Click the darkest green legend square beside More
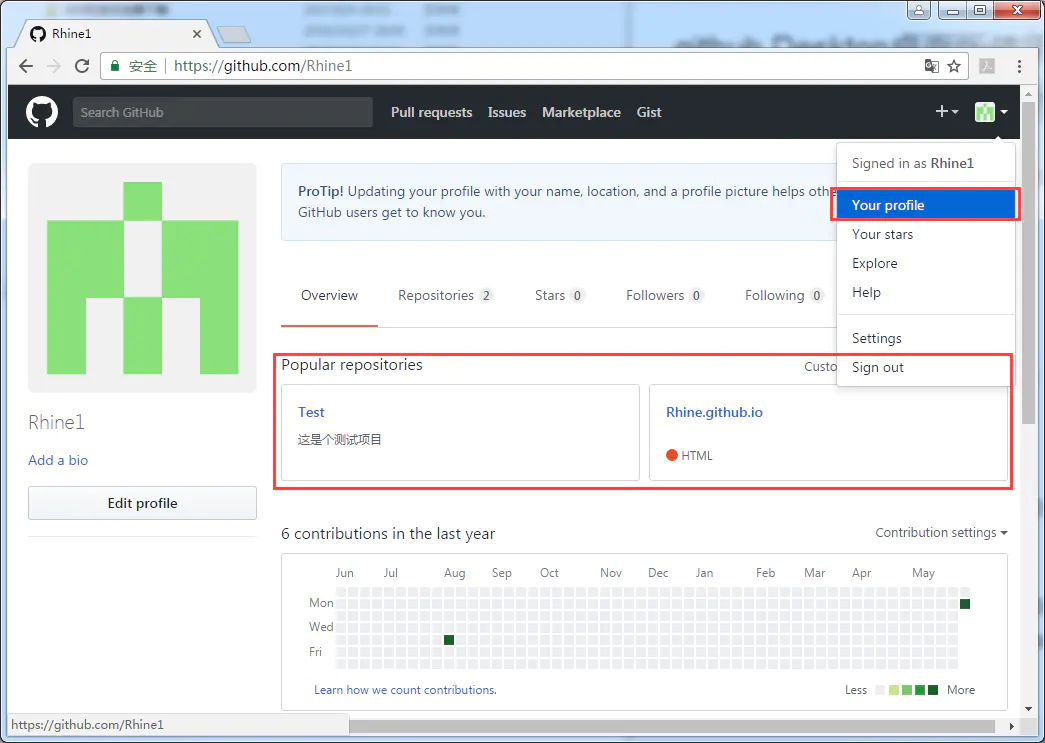The width and height of the screenshot is (1045, 743). (x=933, y=690)
